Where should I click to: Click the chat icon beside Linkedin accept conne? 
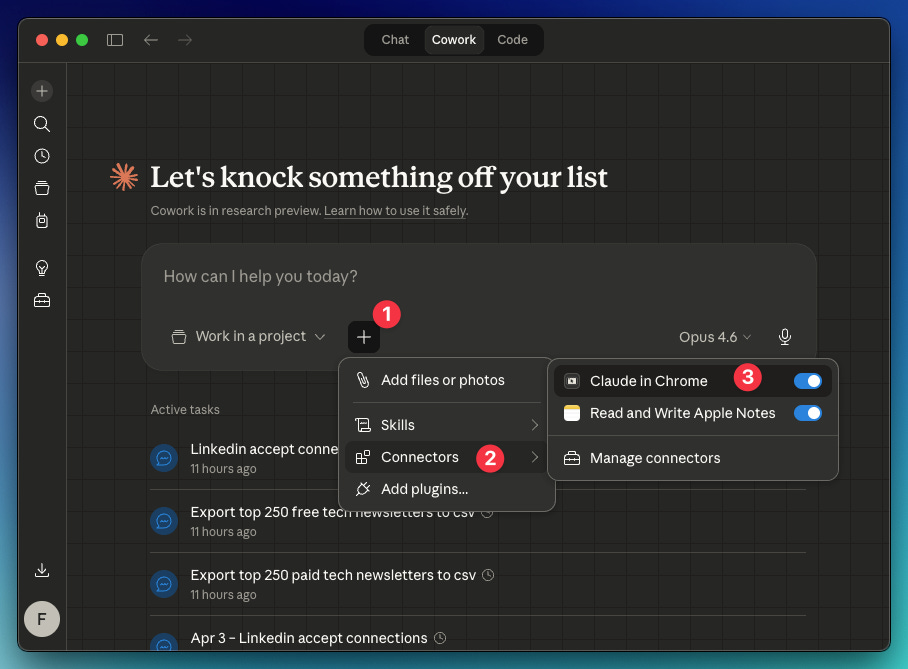[x=164, y=458]
